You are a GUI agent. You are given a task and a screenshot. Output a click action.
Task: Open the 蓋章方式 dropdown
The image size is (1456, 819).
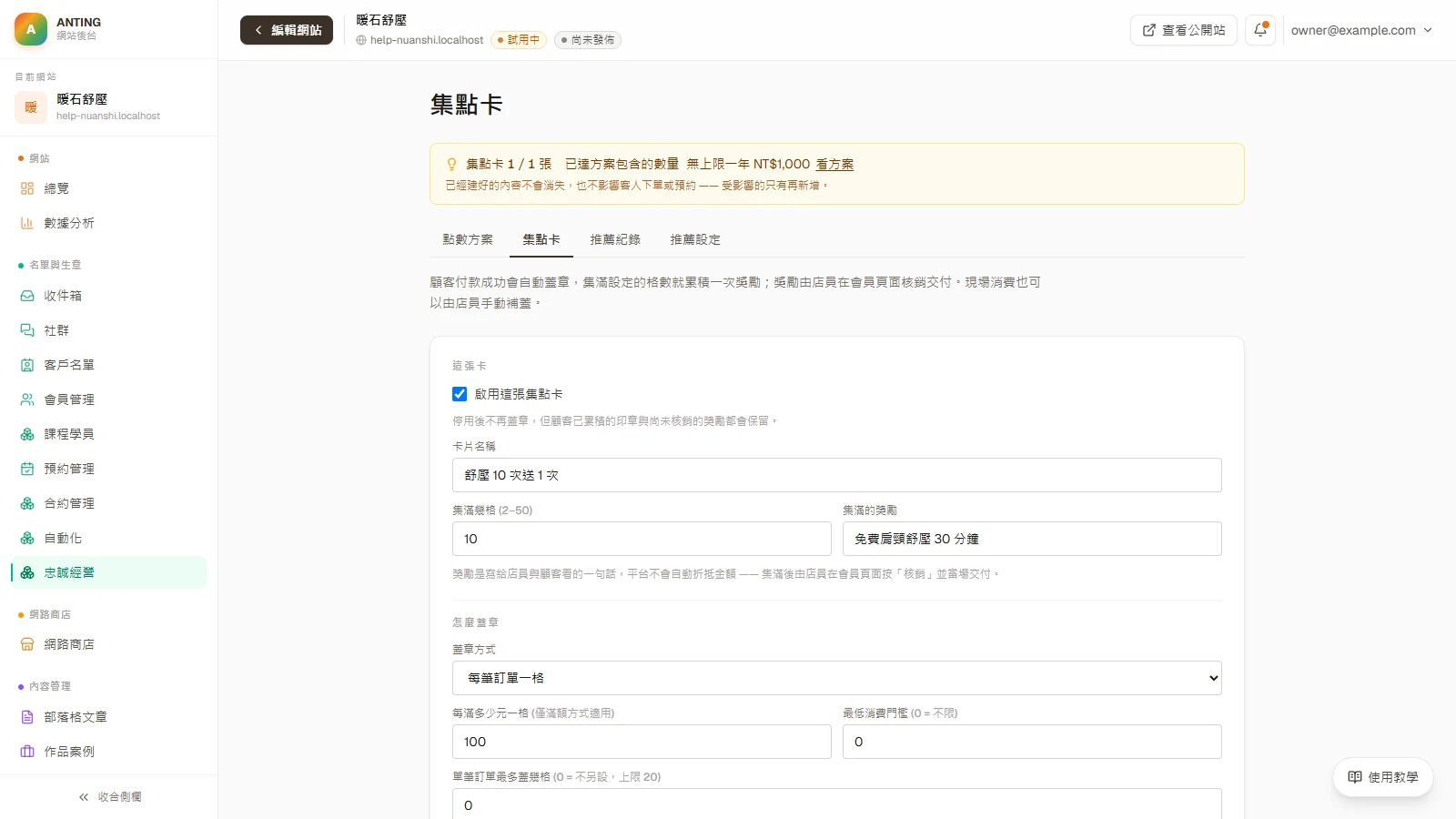[x=837, y=678]
